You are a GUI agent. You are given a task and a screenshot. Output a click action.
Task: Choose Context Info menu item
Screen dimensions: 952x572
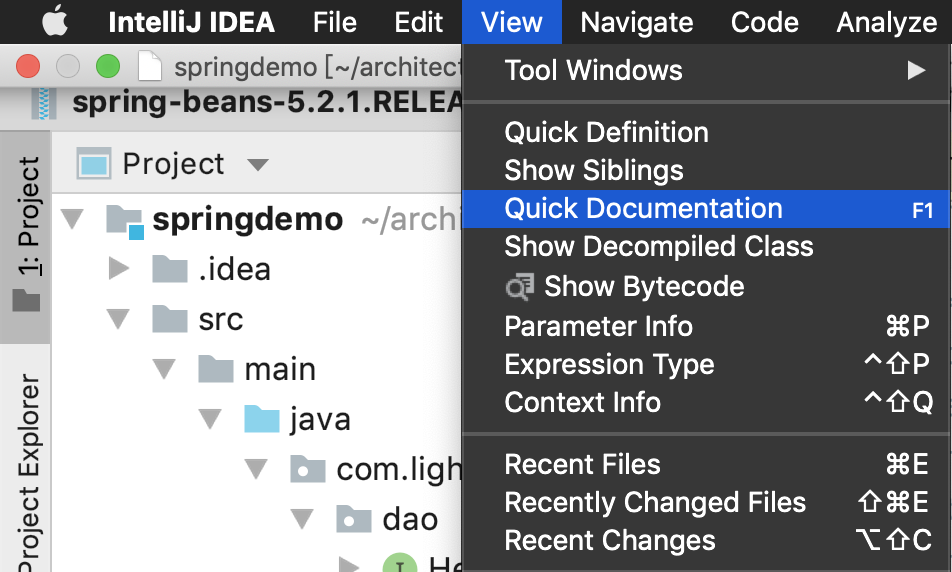706,402
